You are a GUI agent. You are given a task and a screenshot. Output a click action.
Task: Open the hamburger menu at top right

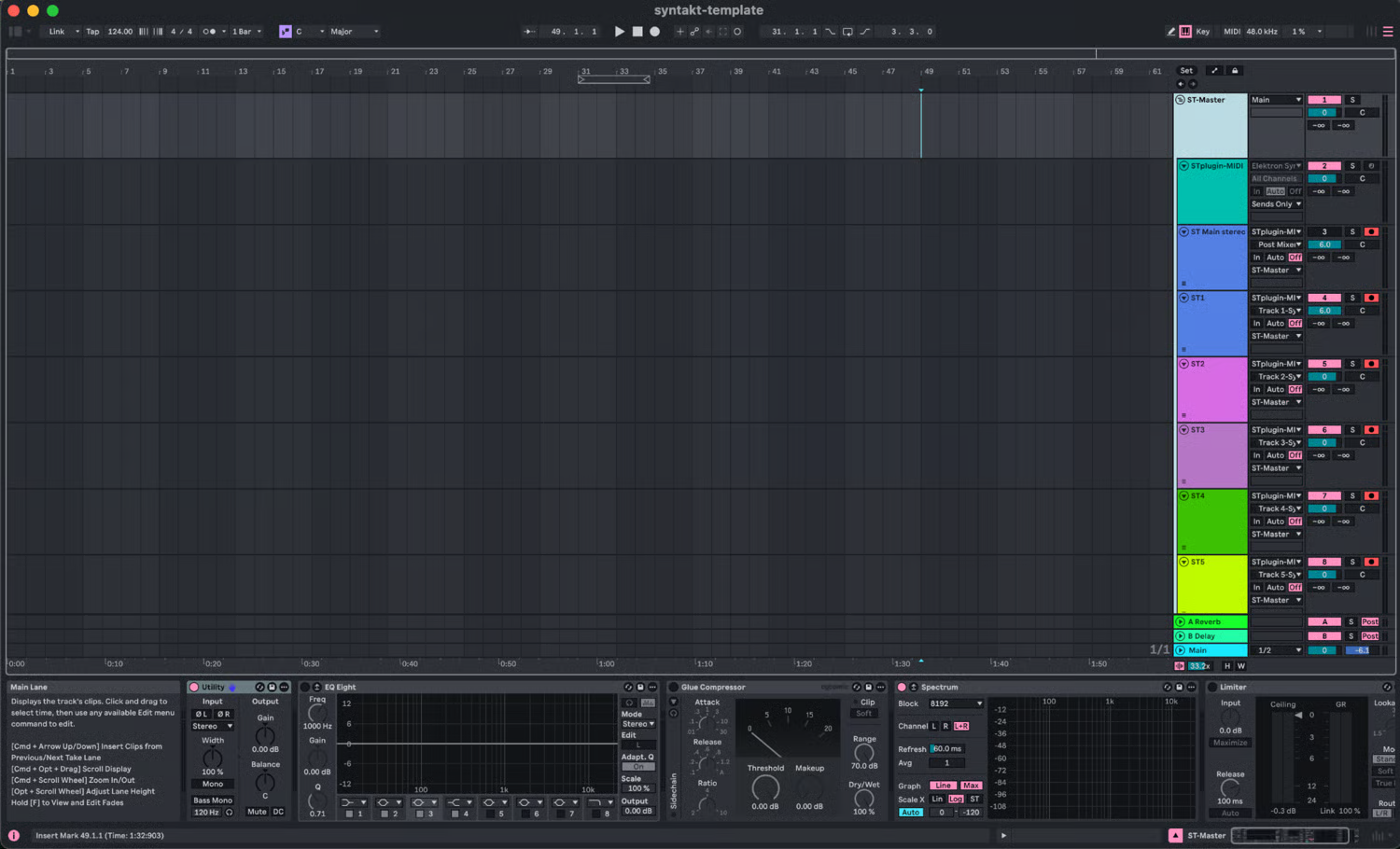pyautogui.click(x=1388, y=32)
